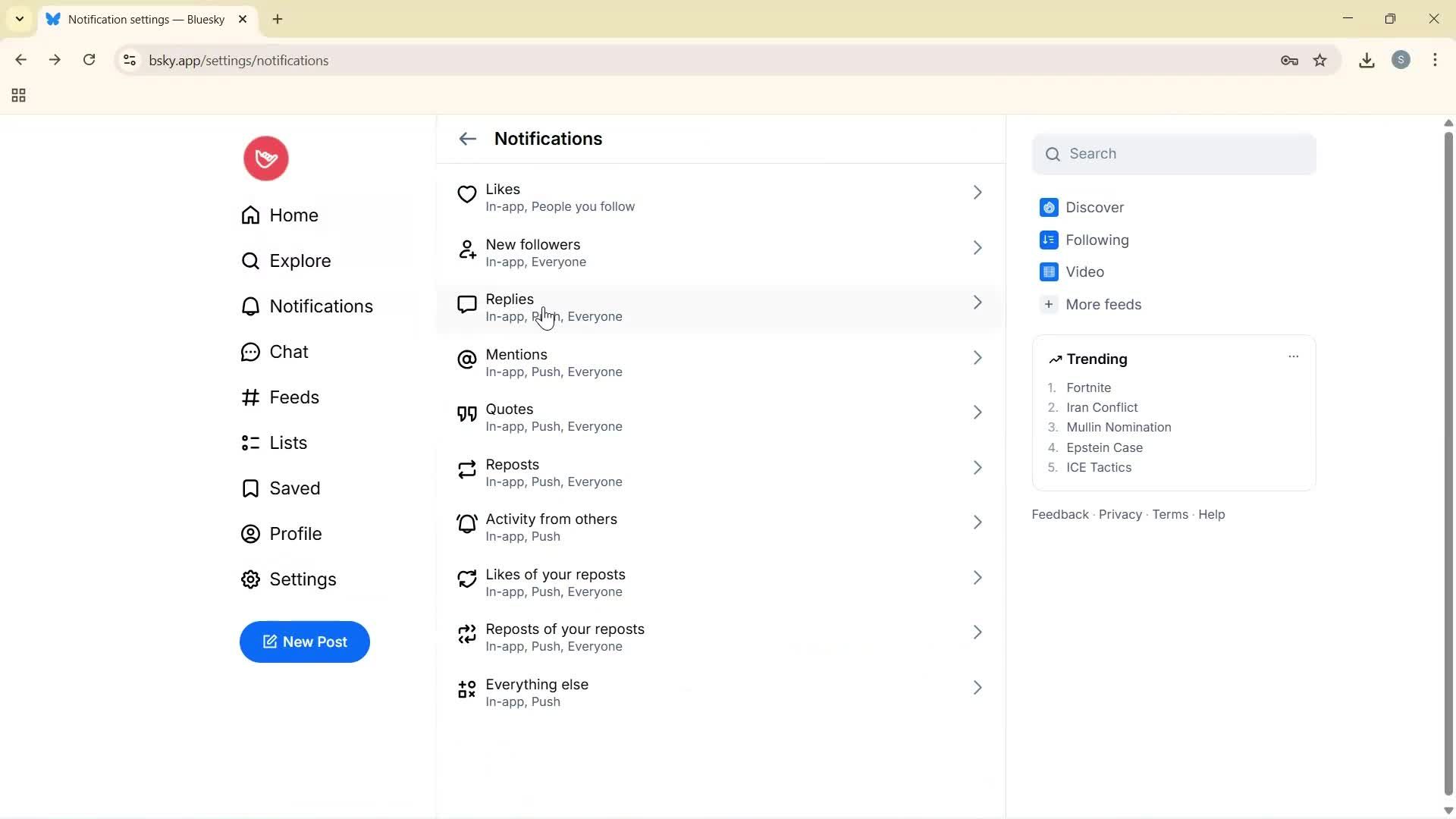Viewport: 1456px width, 819px height.
Task: Open the Privacy link in footer
Action: click(x=1120, y=514)
